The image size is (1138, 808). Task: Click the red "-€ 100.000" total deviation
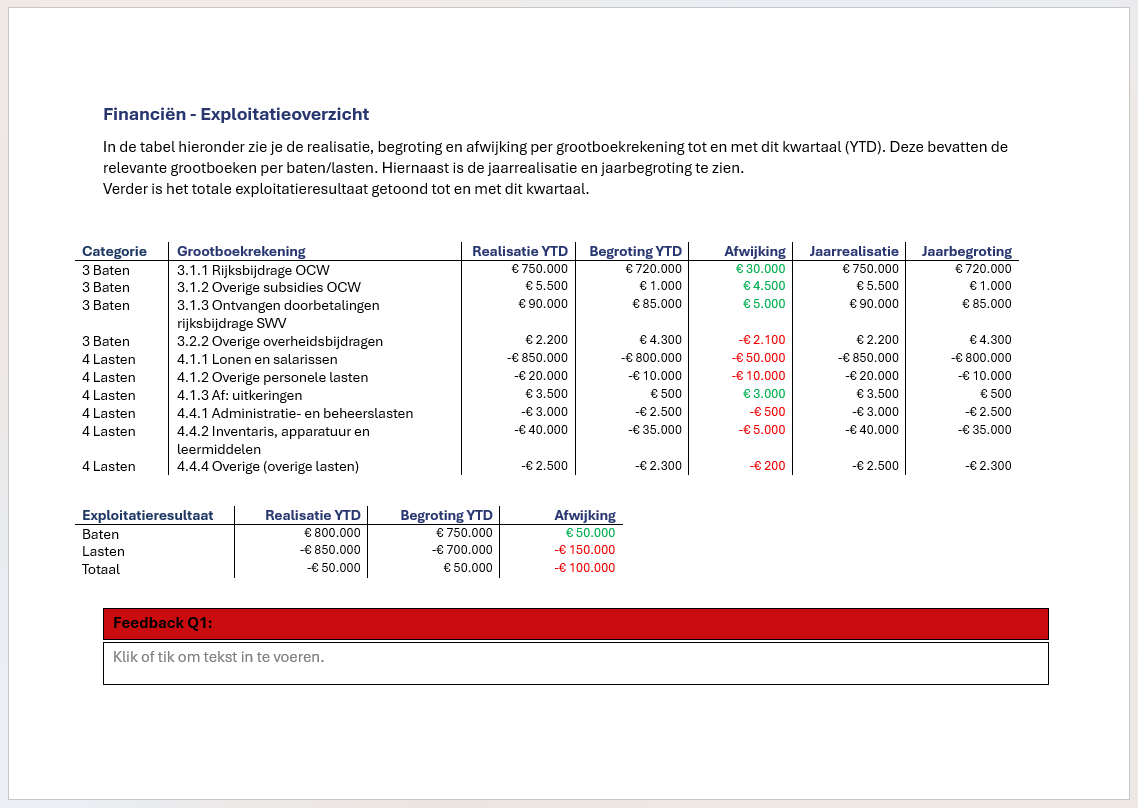[585, 568]
